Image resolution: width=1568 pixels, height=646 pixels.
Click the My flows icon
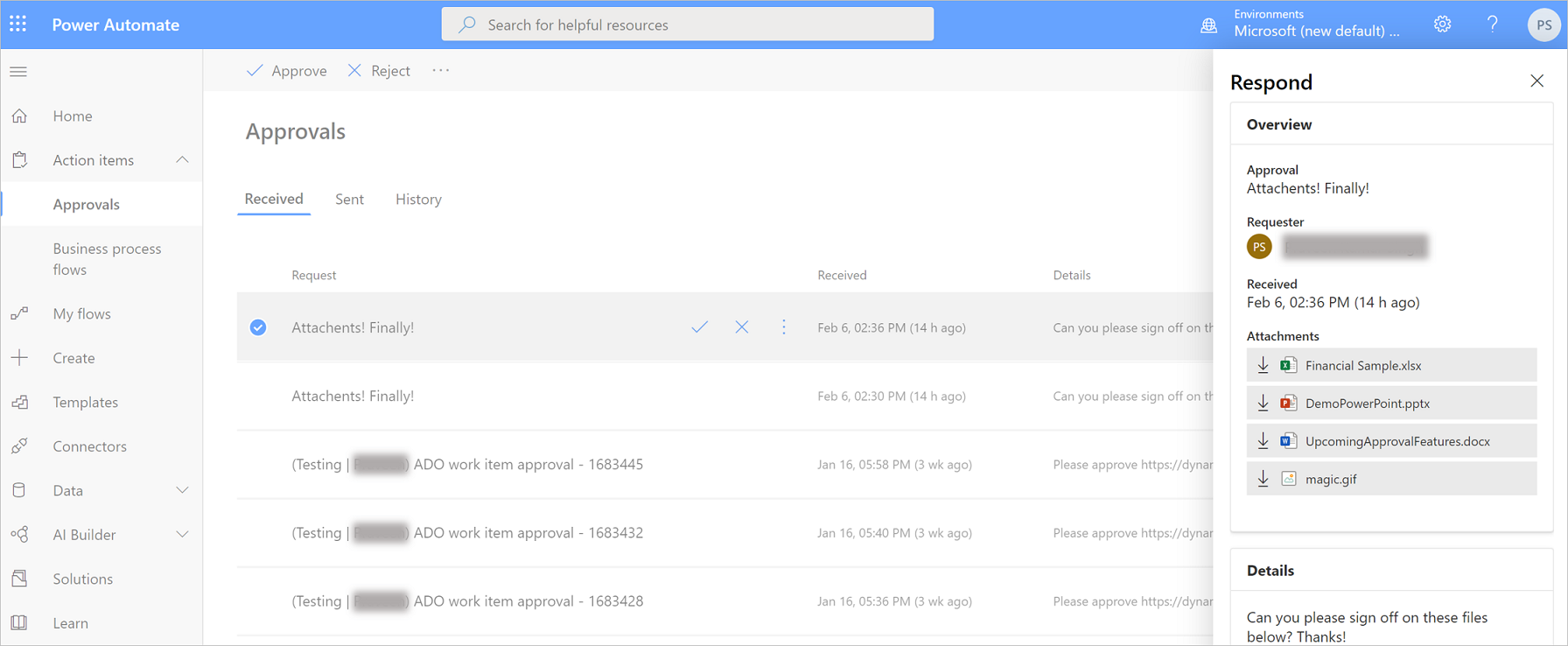tap(20, 313)
